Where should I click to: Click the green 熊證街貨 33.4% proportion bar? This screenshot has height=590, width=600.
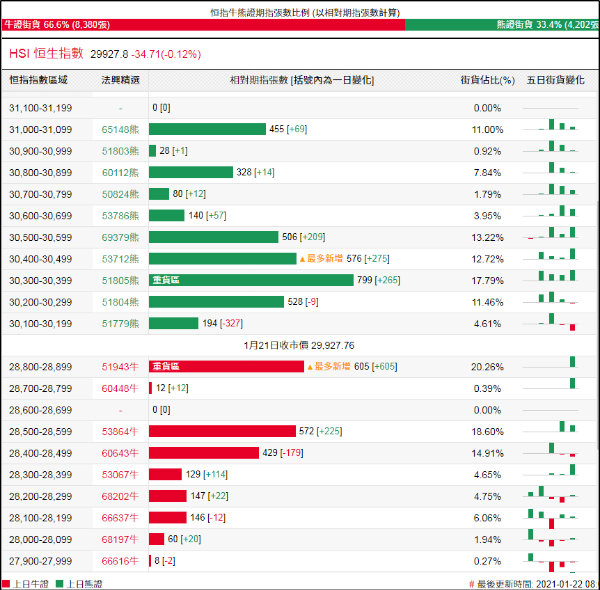[x=502, y=25]
